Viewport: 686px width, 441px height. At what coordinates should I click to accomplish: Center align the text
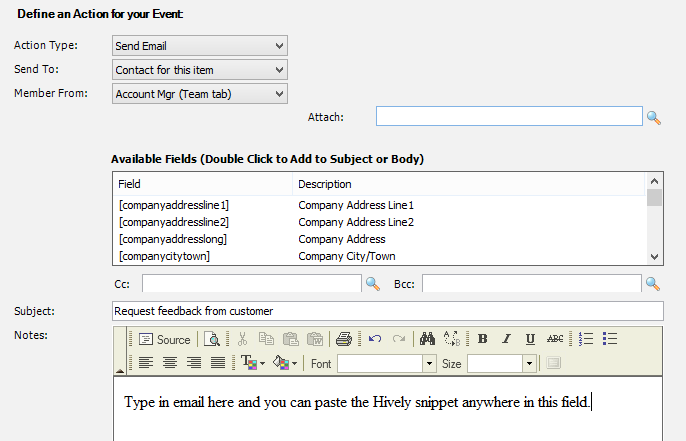[x=170, y=363]
